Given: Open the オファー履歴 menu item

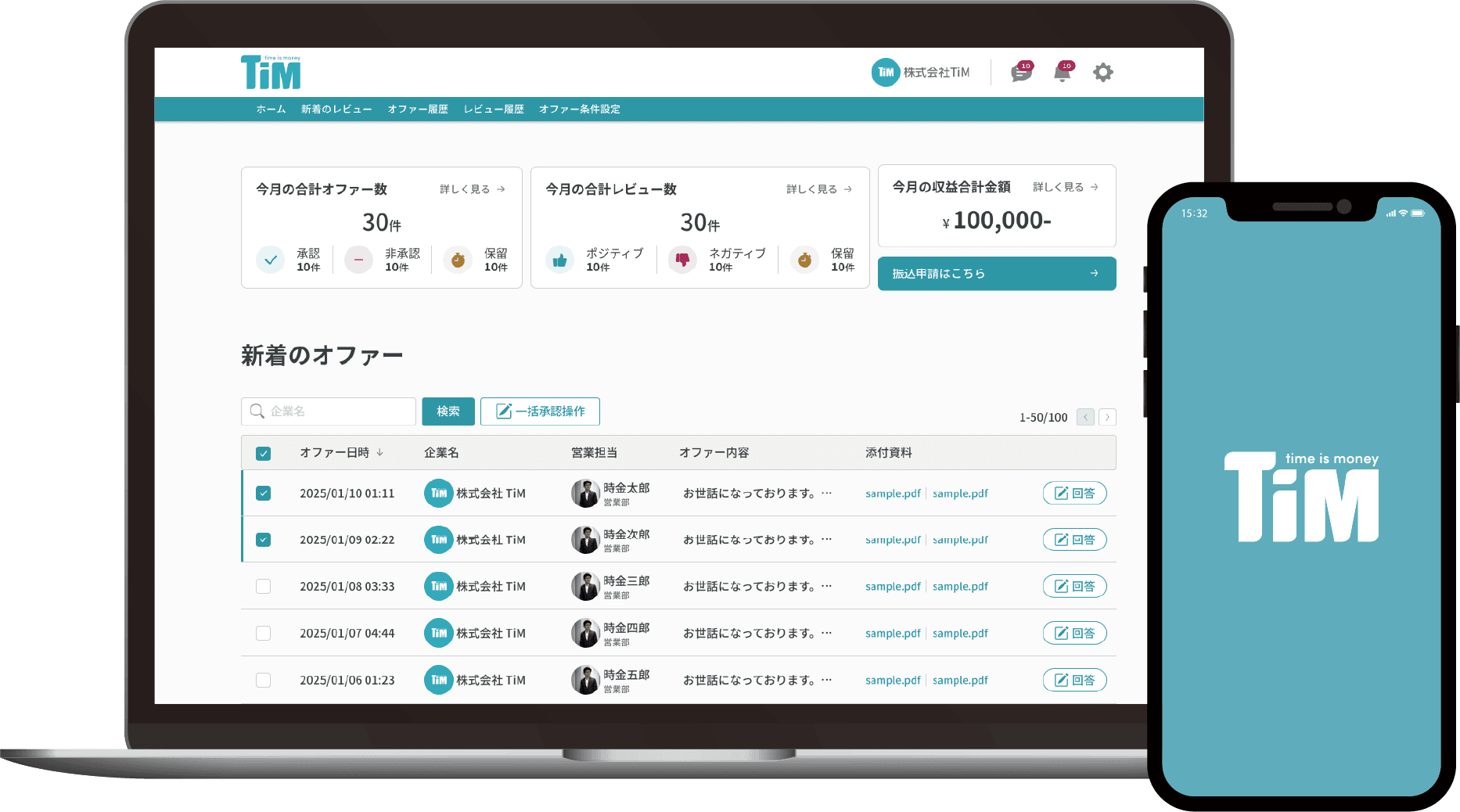Looking at the screenshot, I should pyautogui.click(x=418, y=110).
